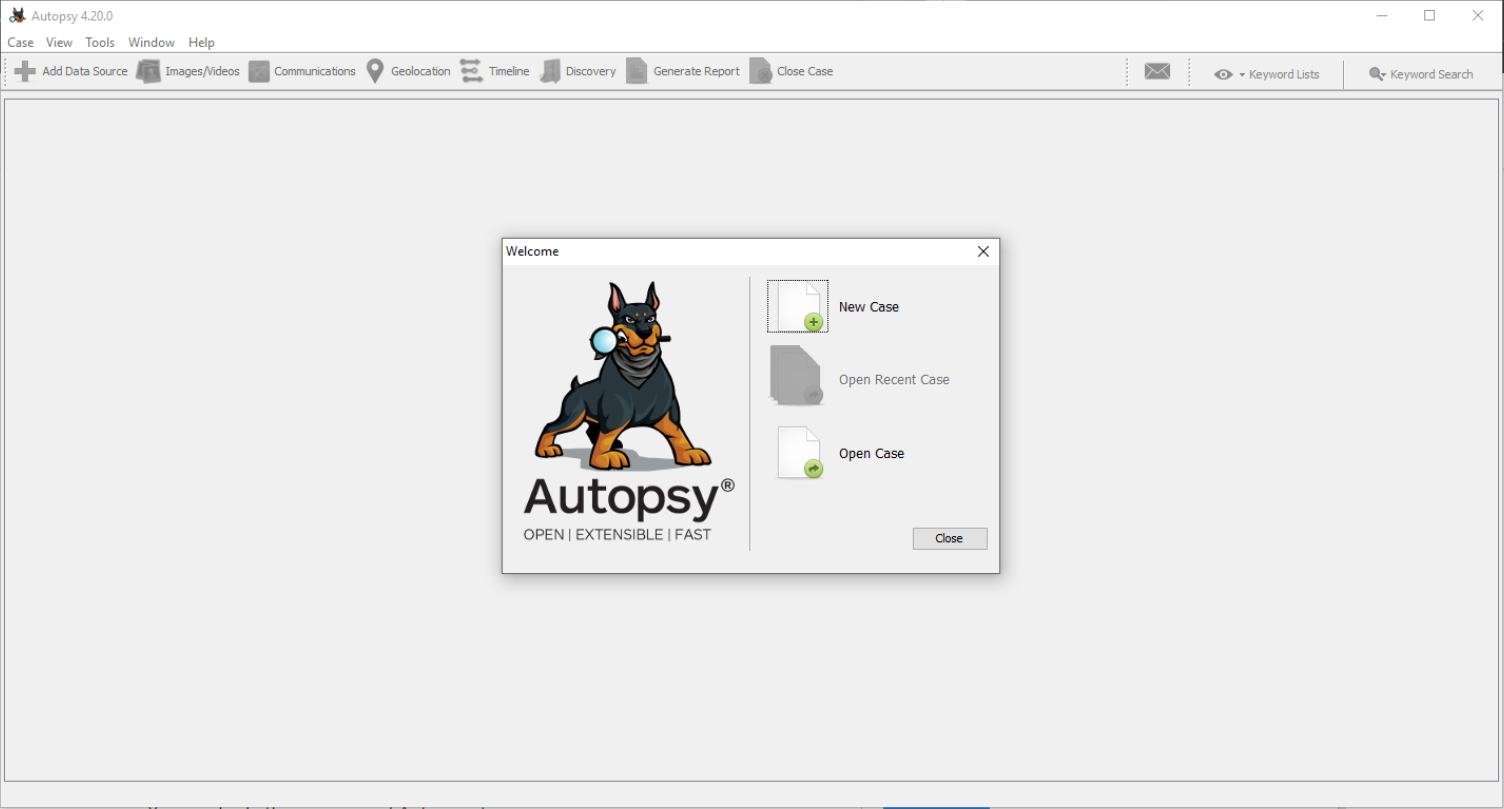
Task: Click the Discovery text label
Action: click(591, 72)
